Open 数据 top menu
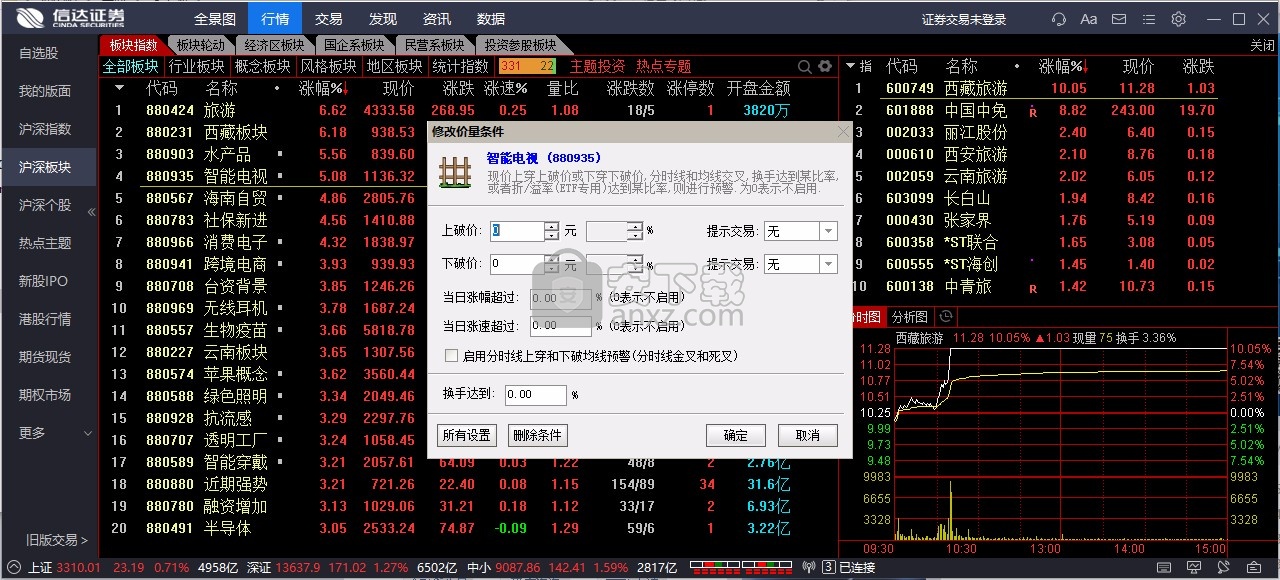The height and width of the screenshot is (580, 1280). click(x=490, y=19)
